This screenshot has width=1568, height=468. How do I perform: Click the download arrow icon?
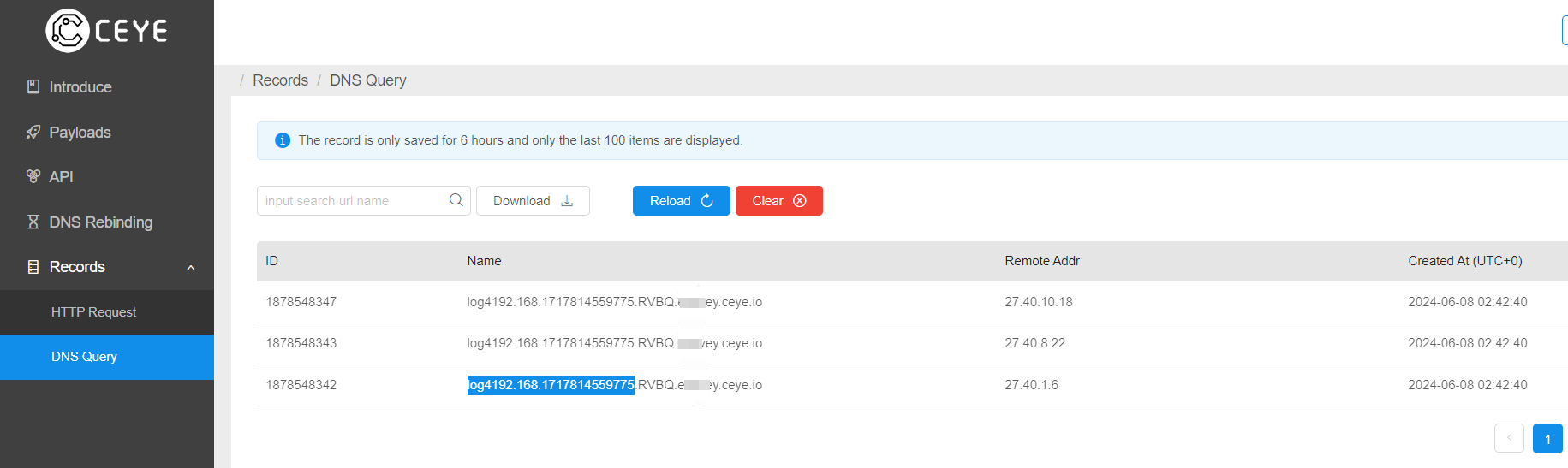567,201
